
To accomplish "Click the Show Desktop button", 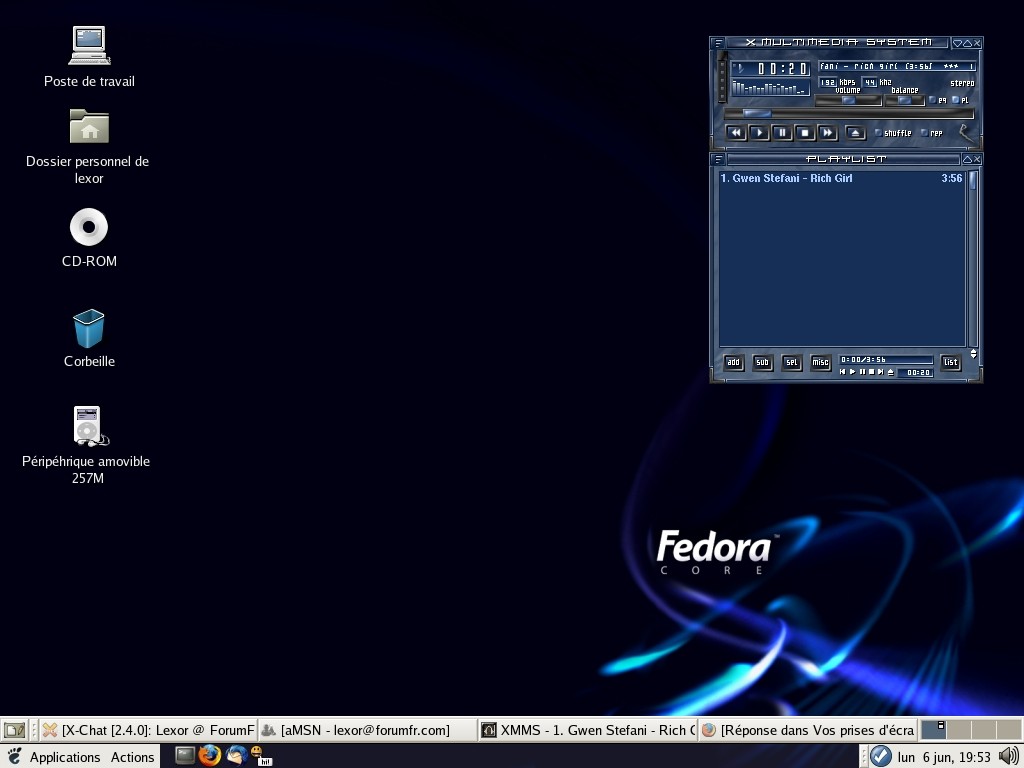I will point(14,729).
